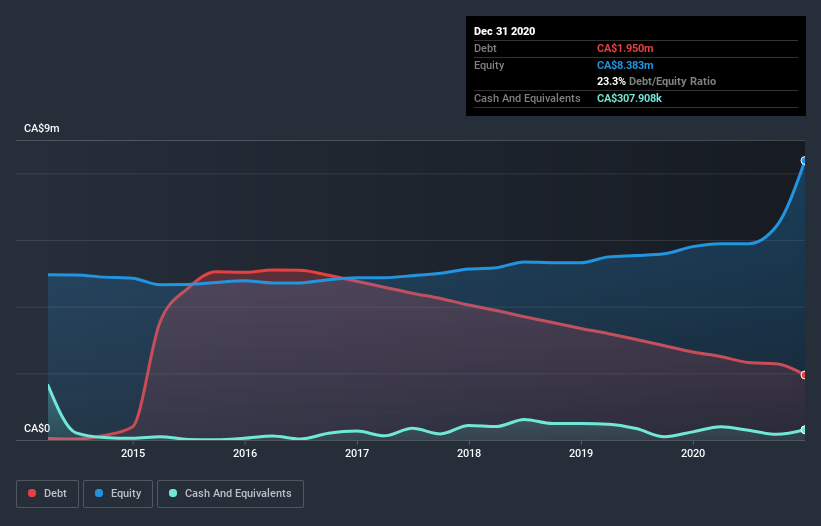The width and height of the screenshot is (821, 526).
Task: Toggle the Equity legend button
Action: coord(118,494)
